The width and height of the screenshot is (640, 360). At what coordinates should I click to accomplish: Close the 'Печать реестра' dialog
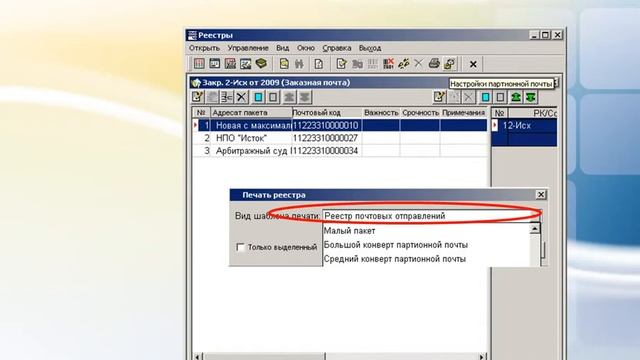tap(541, 195)
